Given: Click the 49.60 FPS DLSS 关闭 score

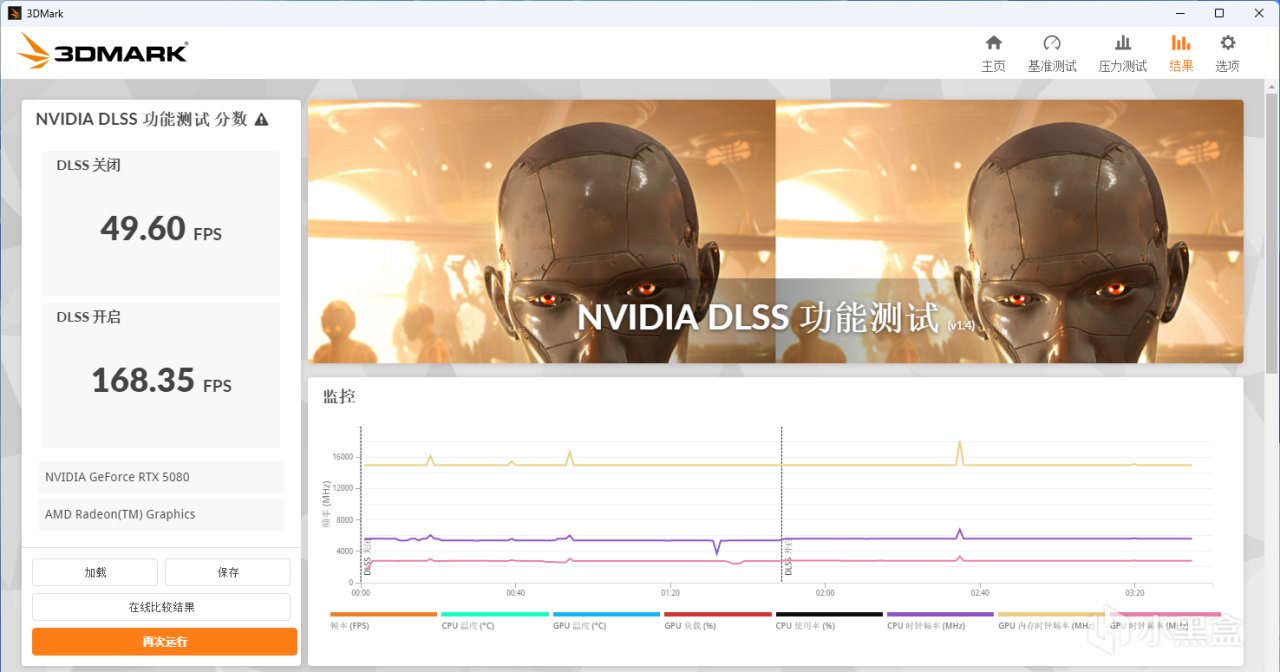Looking at the screenshot, I should 161,229.
